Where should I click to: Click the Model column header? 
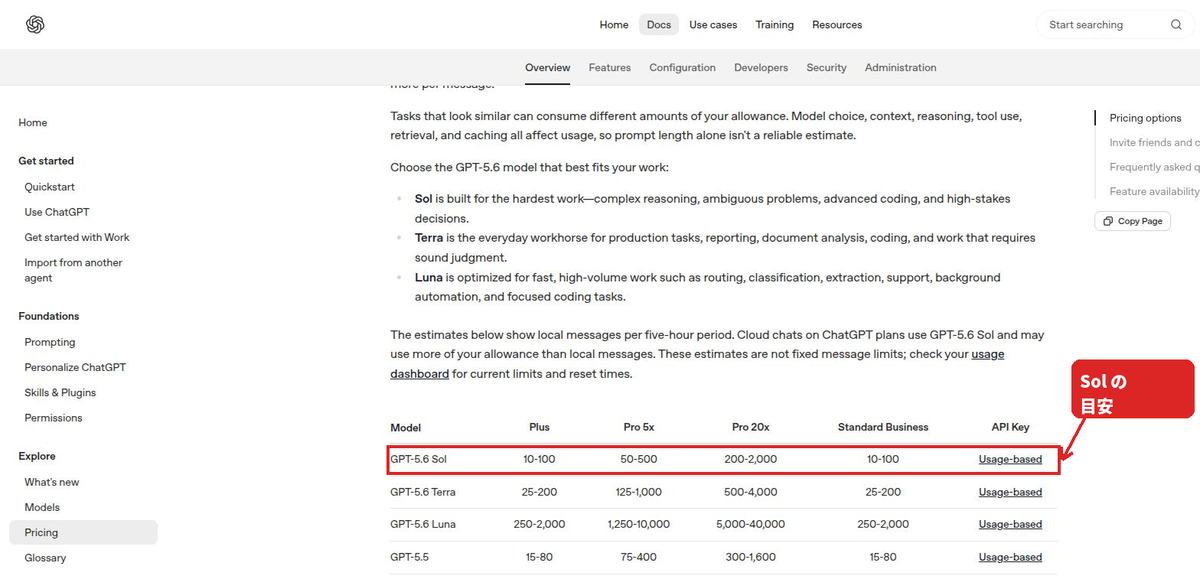pos(406,427)
